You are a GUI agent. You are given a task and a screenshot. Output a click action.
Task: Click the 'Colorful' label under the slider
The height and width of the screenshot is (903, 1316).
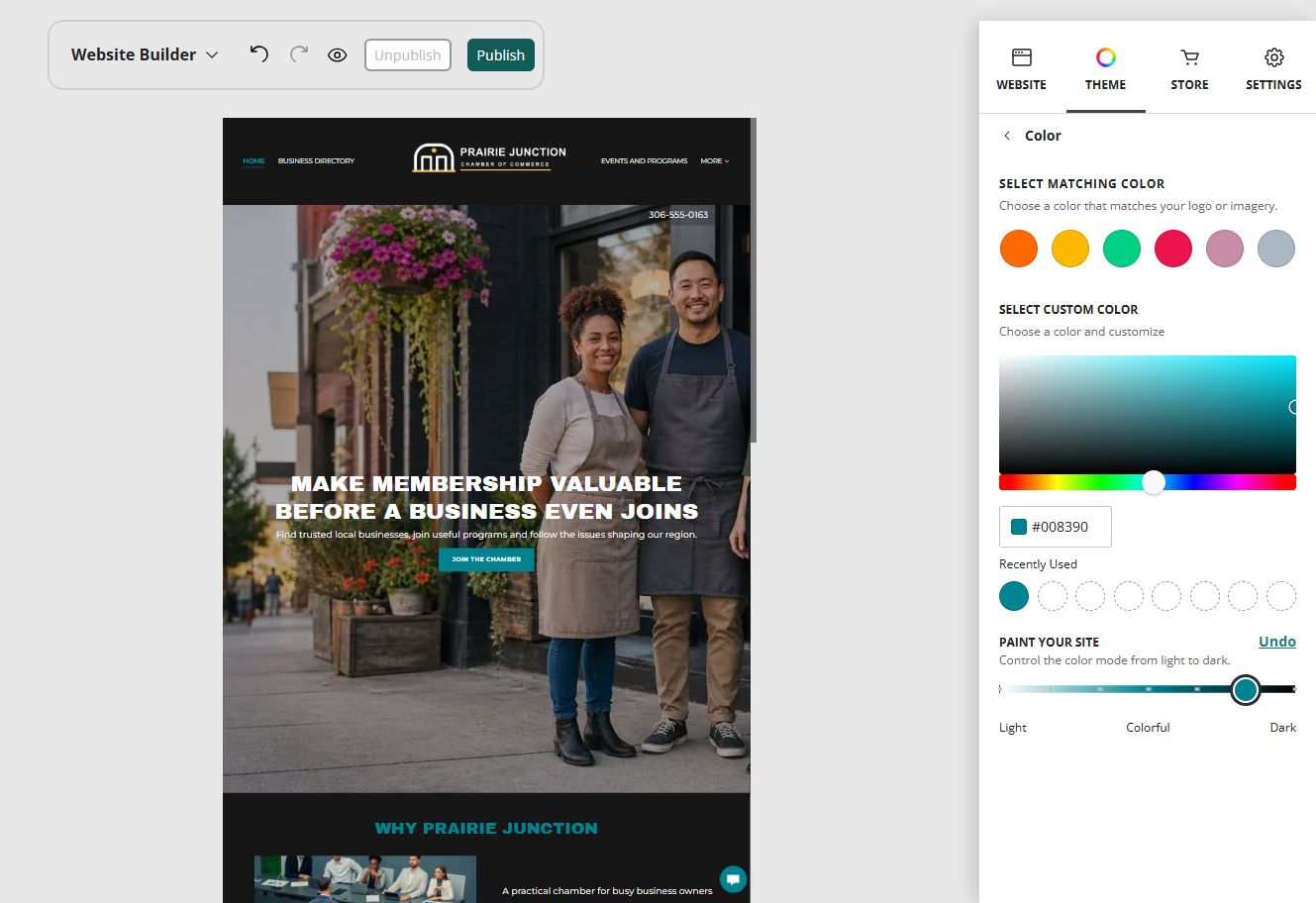click(1148, 728)
